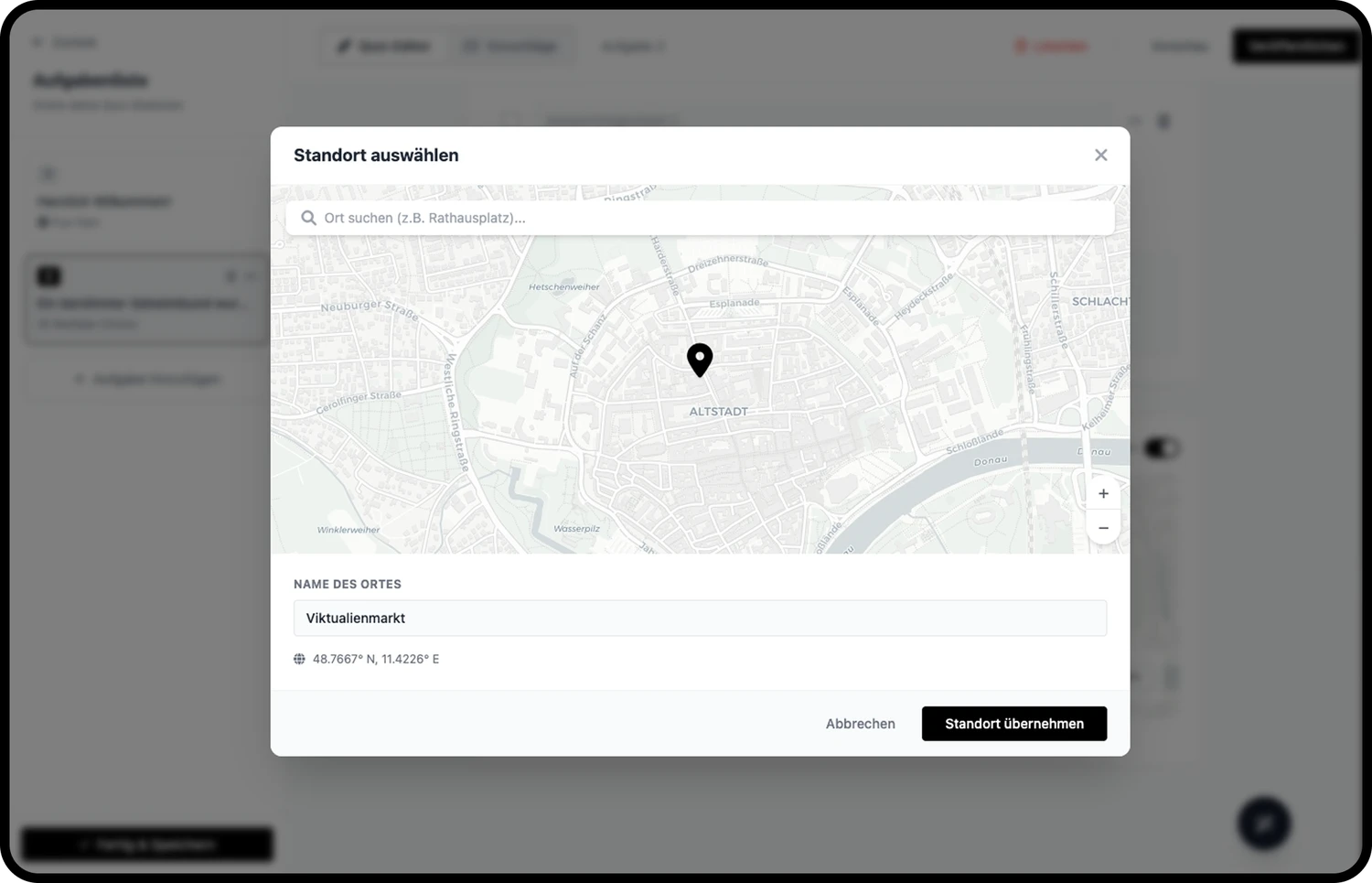Toggle the blurred switch behind the dialog
The height and width of the screenshot is (883, 1372).
click(1162, 448)
